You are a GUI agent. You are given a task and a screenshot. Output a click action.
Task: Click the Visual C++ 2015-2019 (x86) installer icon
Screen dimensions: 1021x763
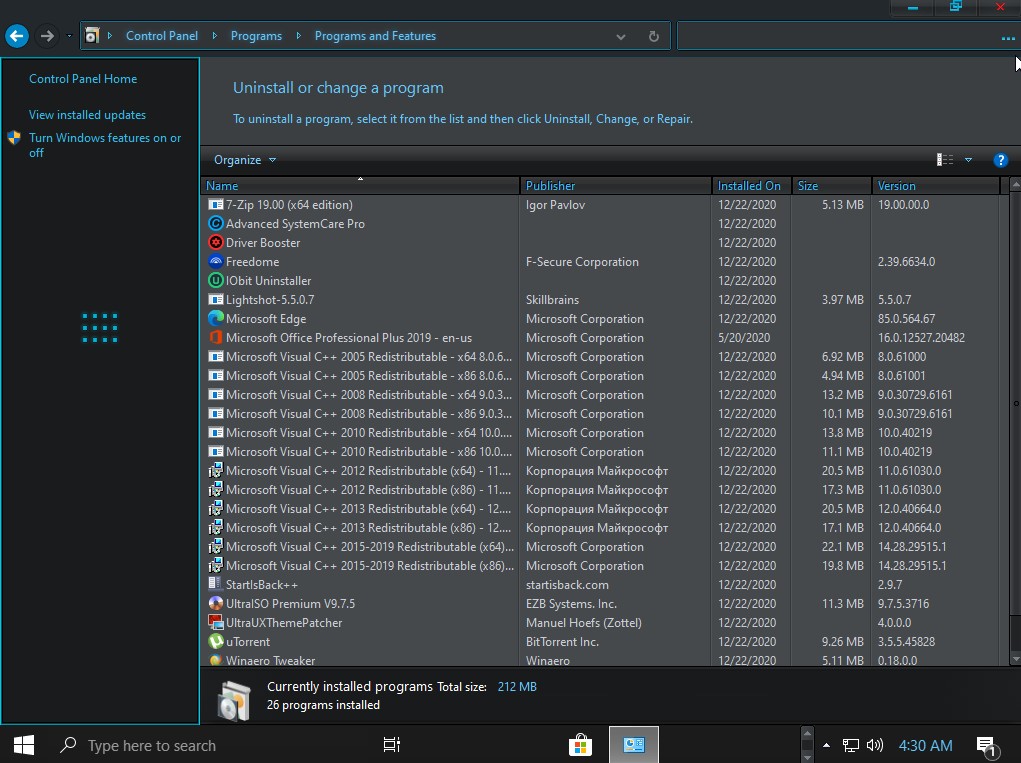[216, 566]
